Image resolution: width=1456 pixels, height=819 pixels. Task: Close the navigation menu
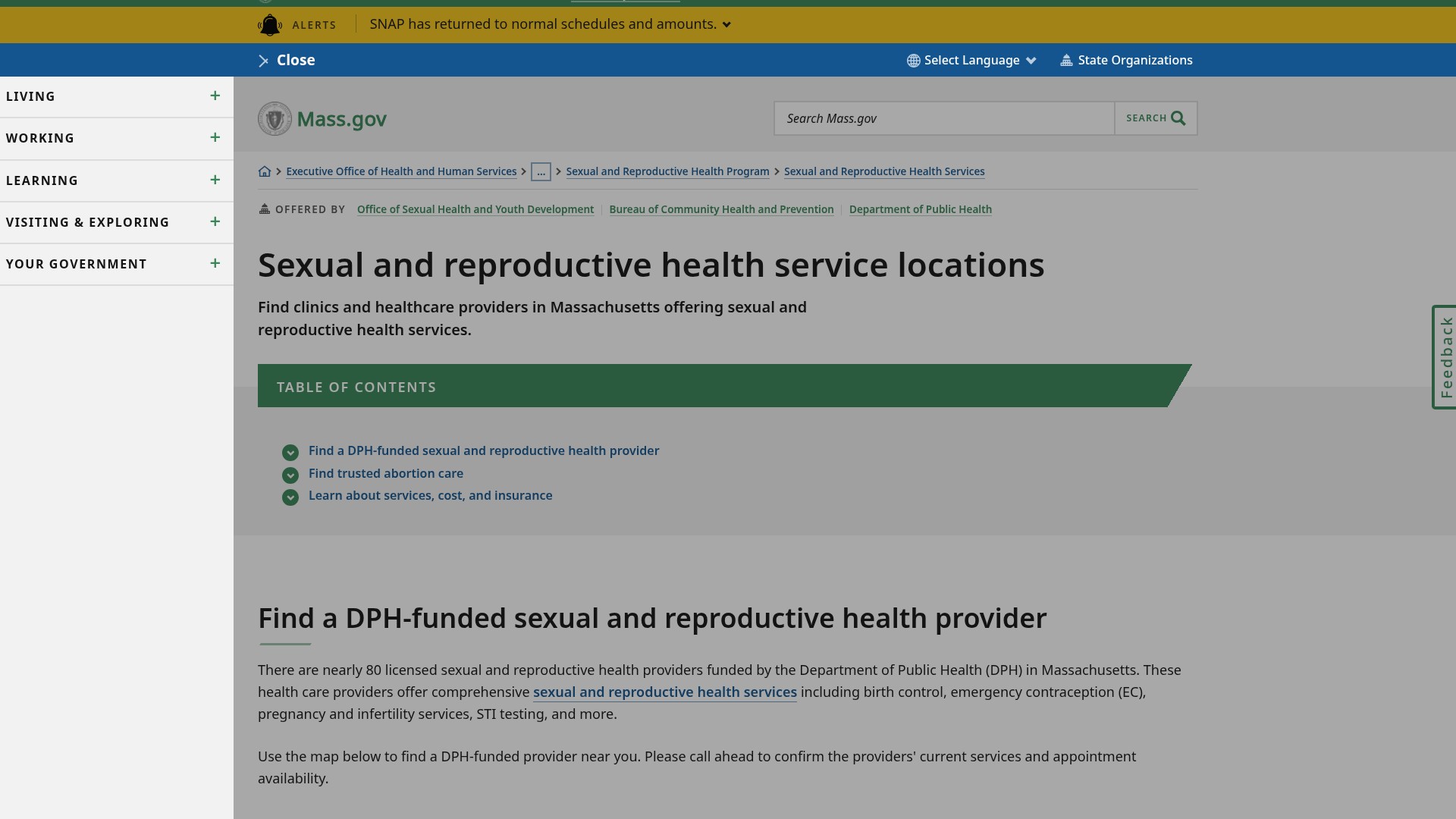287,60
